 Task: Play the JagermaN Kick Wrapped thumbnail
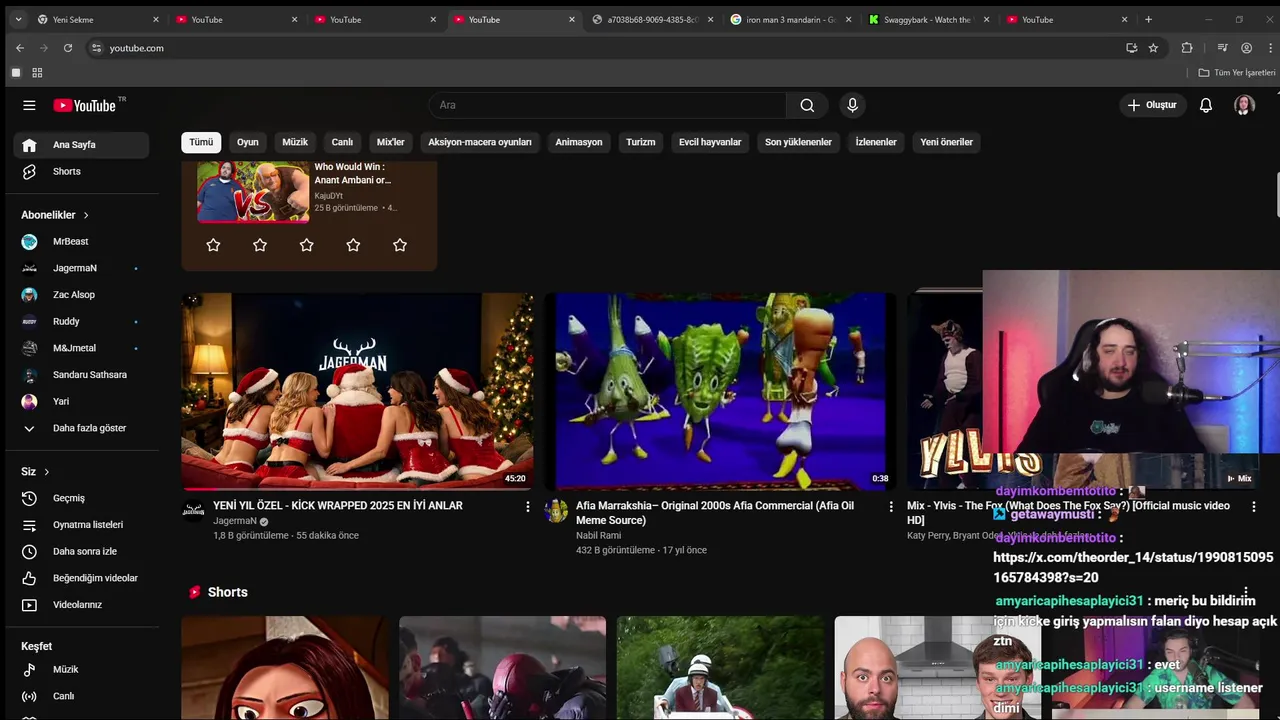pos(357,391)
